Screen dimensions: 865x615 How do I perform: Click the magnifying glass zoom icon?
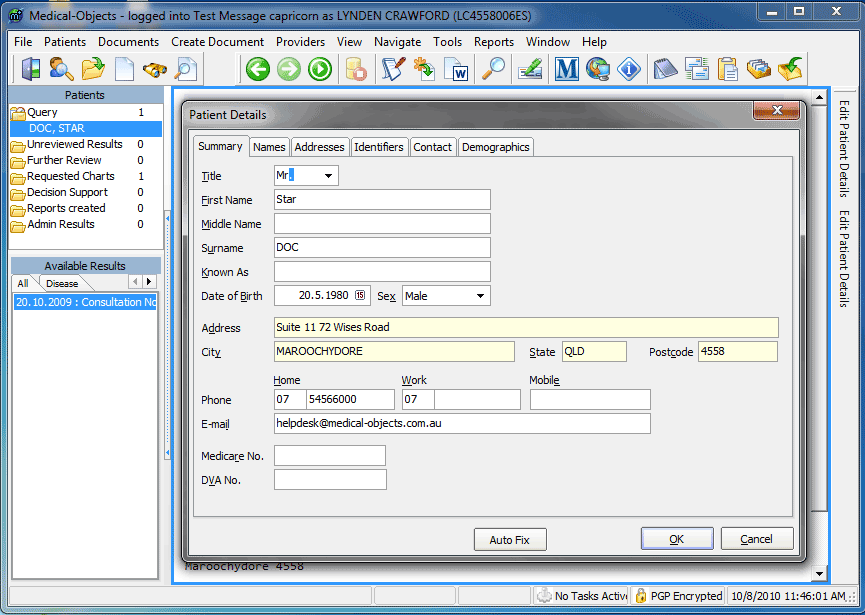click(x=494, y=69)
